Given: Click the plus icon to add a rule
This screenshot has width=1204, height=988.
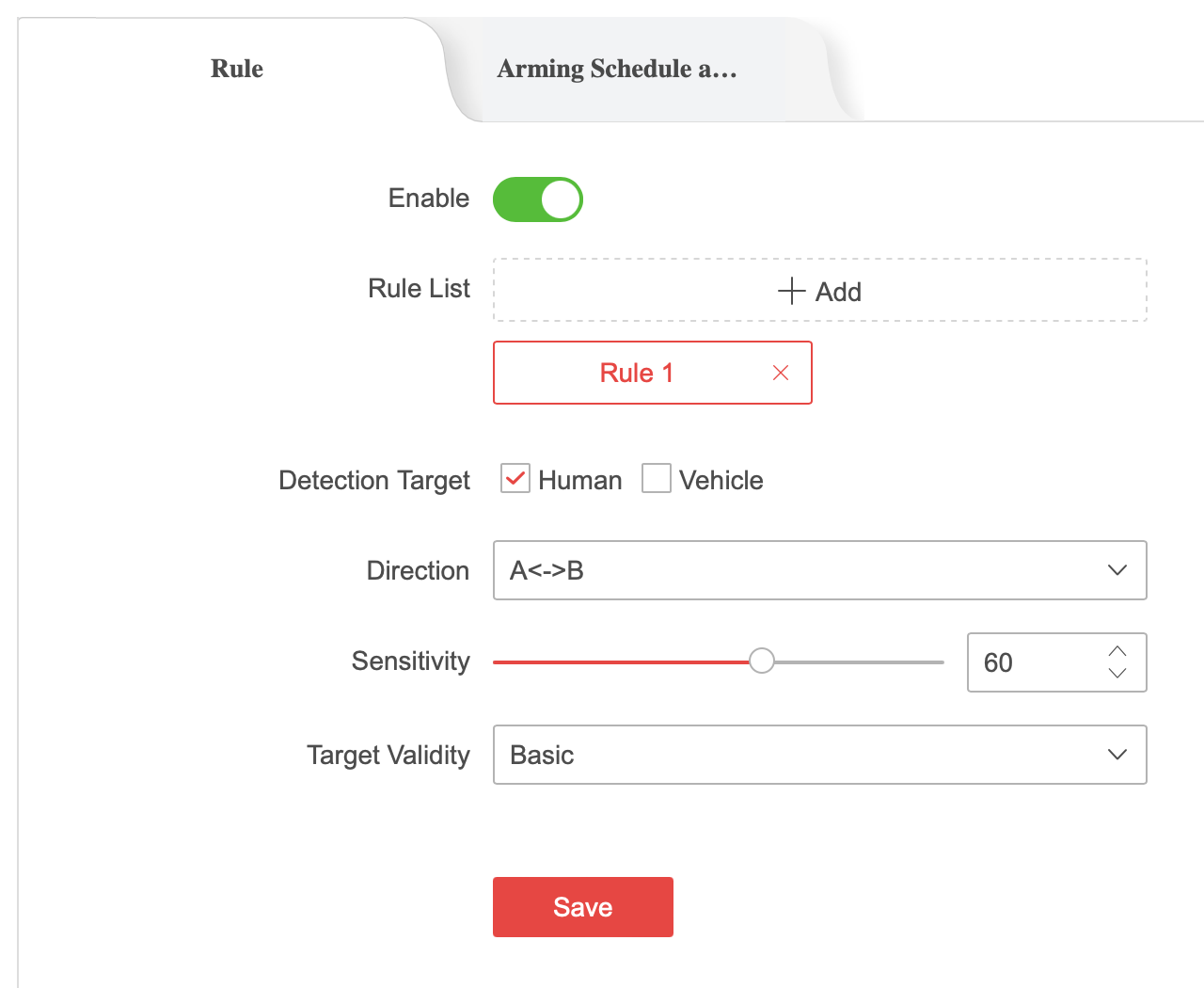Looking at the screenshot, I should point(792,291).
